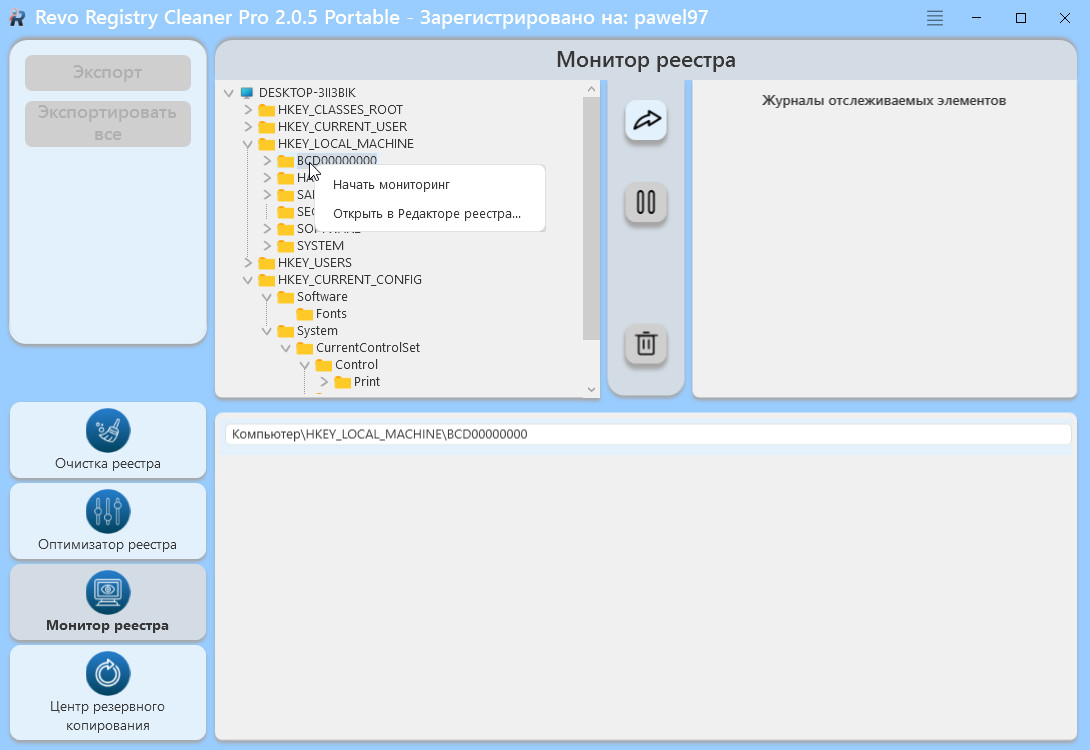Click the trash can delete icon
The image size is (1090, 750).
(x=646, y=344)
